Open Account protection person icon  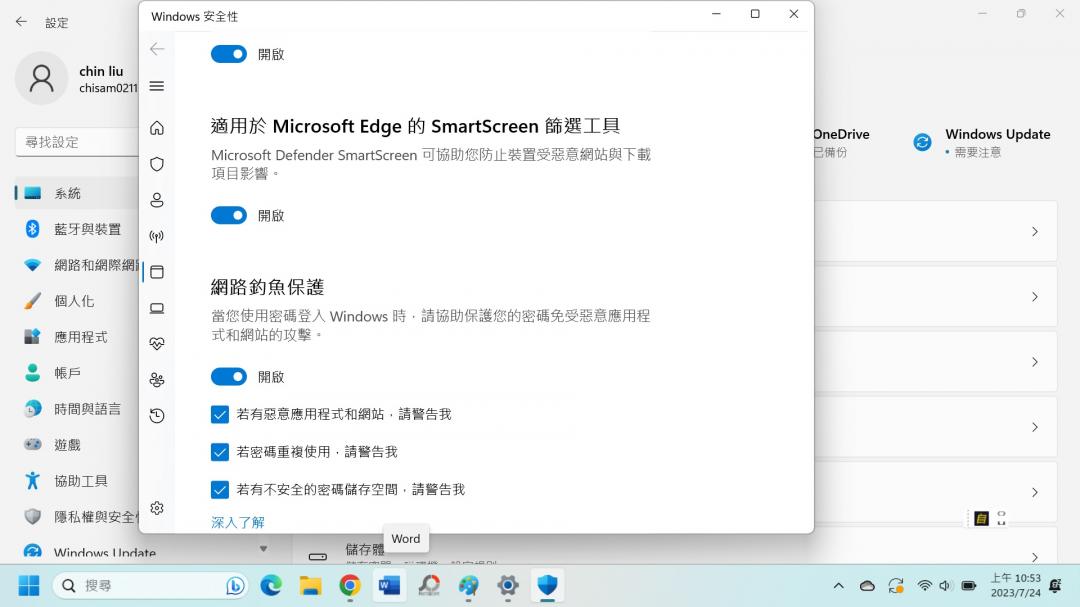[x=156, y=200]
